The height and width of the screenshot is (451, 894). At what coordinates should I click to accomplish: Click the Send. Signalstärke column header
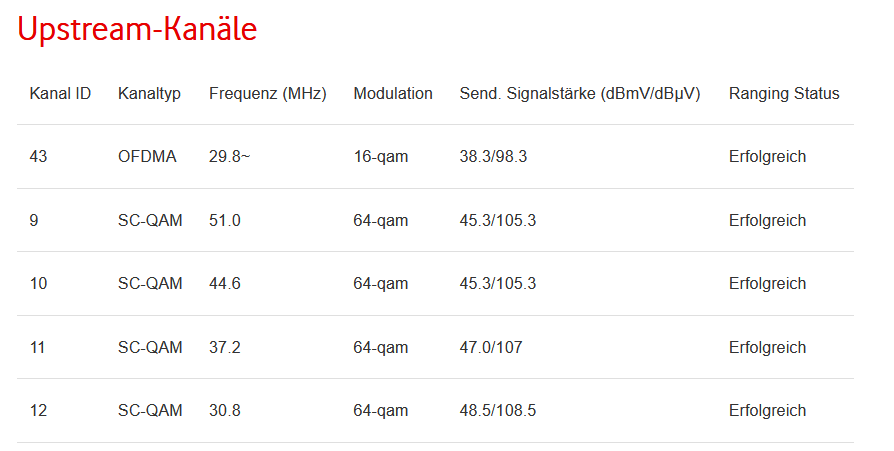point(579,94)
